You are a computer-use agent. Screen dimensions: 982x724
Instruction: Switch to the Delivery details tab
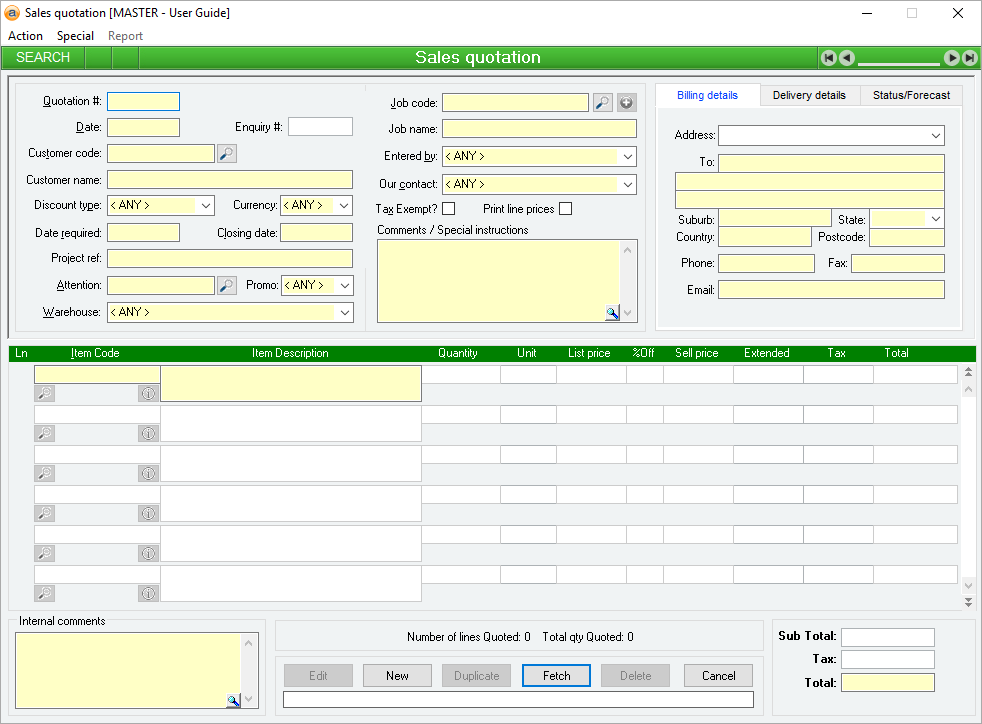click(x=809, y=95)
